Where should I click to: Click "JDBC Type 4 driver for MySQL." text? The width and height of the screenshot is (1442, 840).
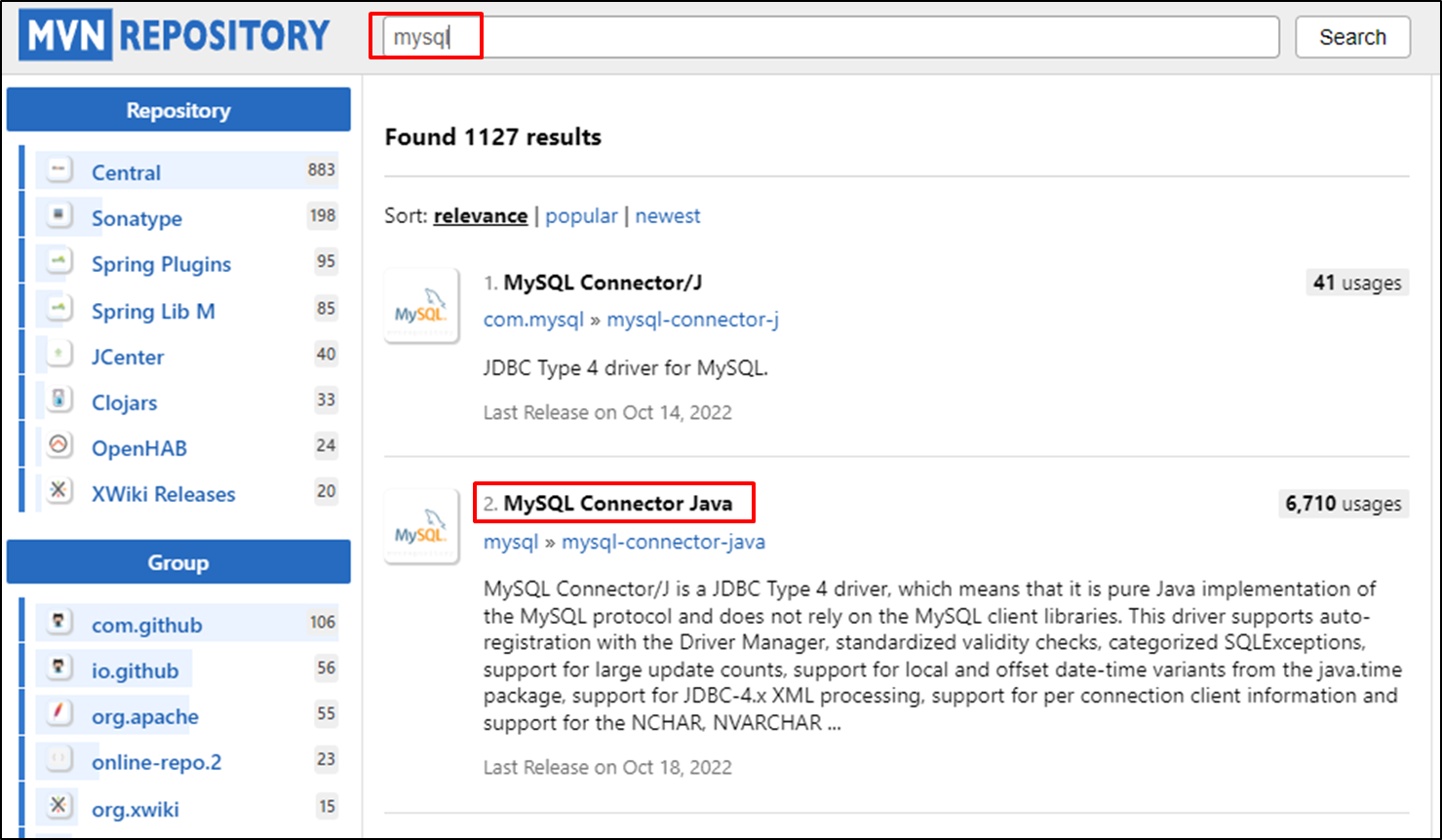click(x=626, y=368)
